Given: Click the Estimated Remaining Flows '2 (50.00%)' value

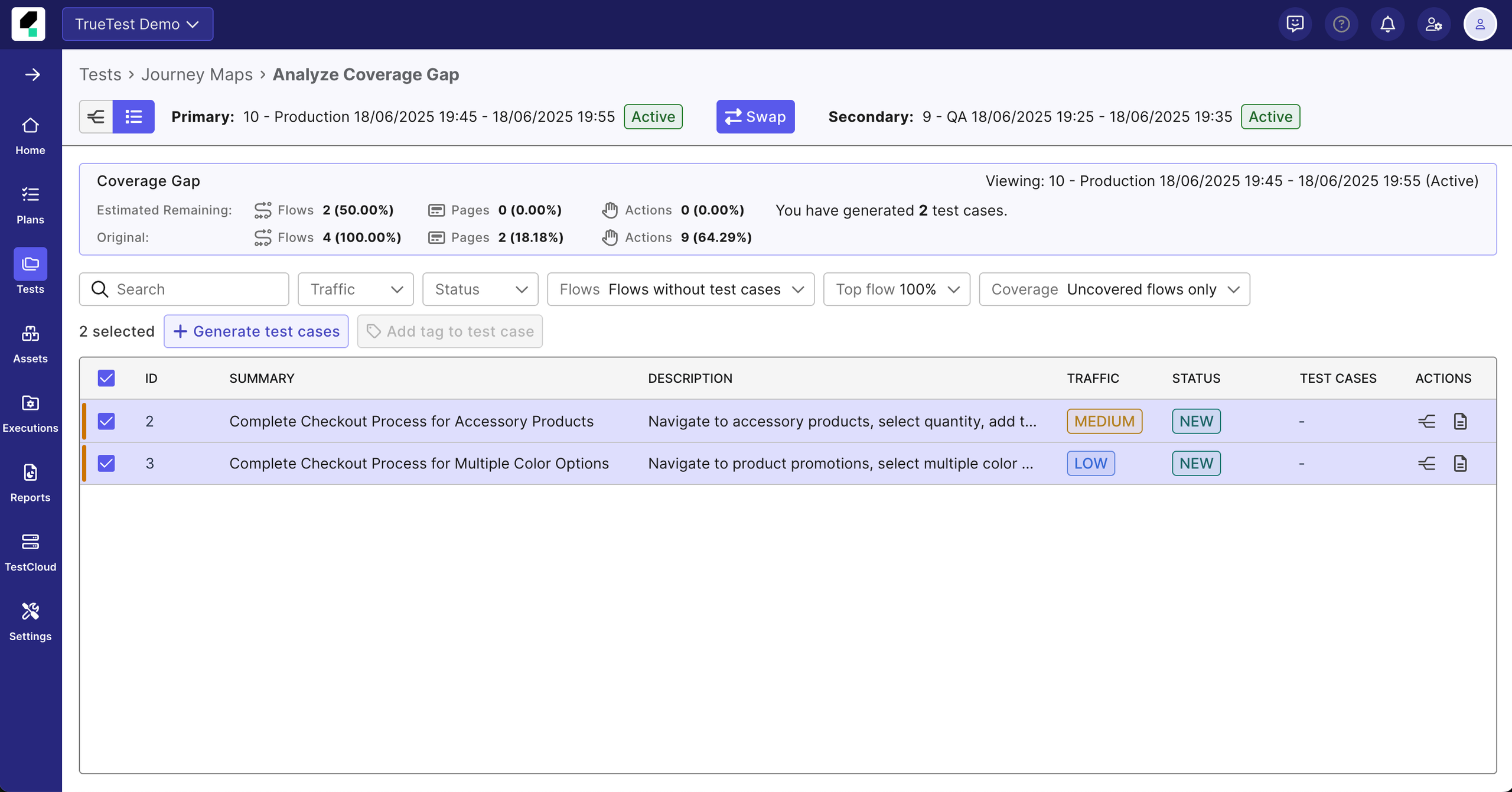Looking at the screenshot, I should pyautogui.click(x=358, y=210).
